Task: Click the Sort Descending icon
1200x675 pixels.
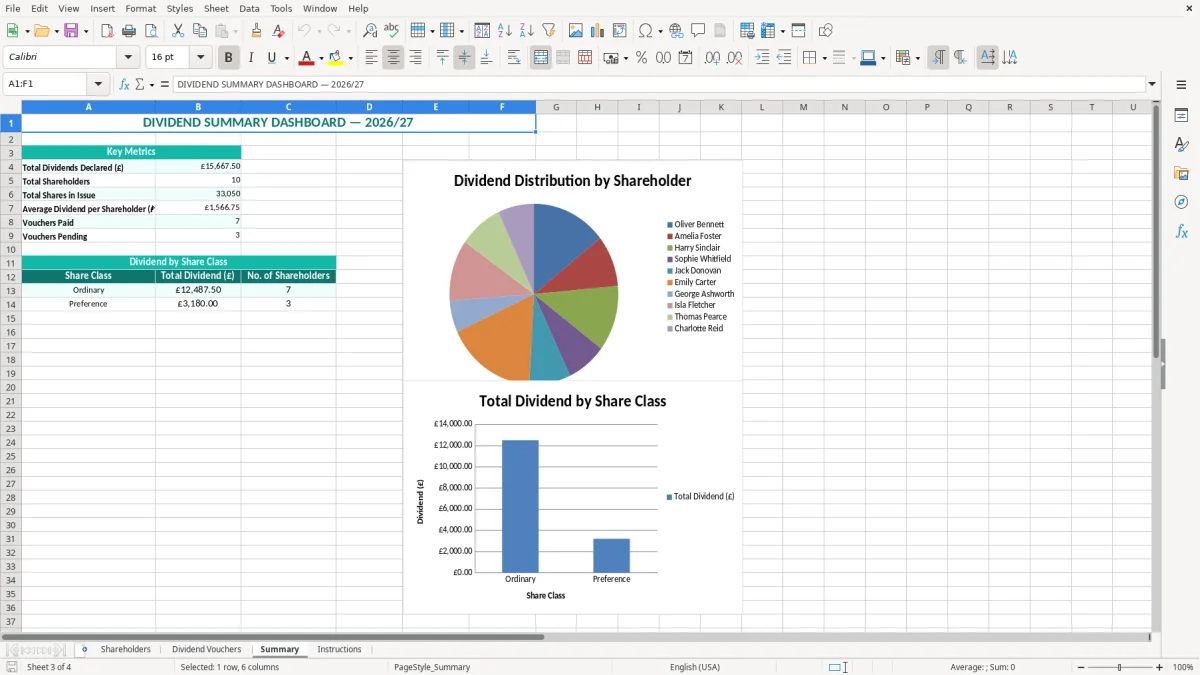Action: [527, 31]
